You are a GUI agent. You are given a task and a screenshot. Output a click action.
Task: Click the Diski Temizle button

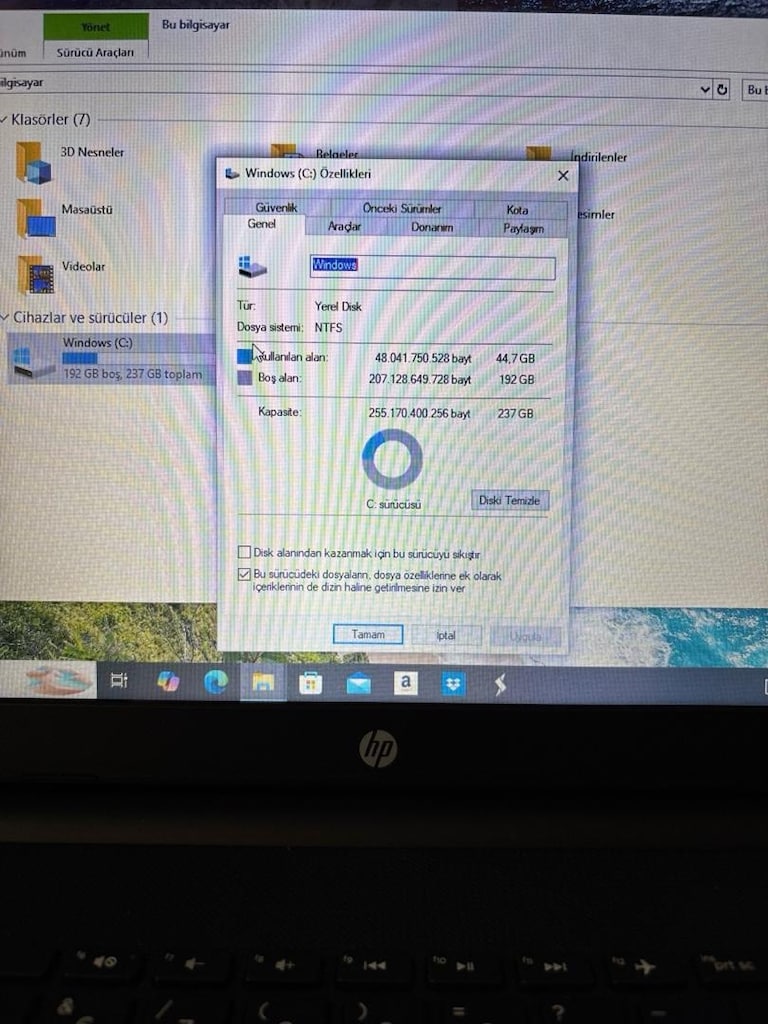[x=509, y=500]
